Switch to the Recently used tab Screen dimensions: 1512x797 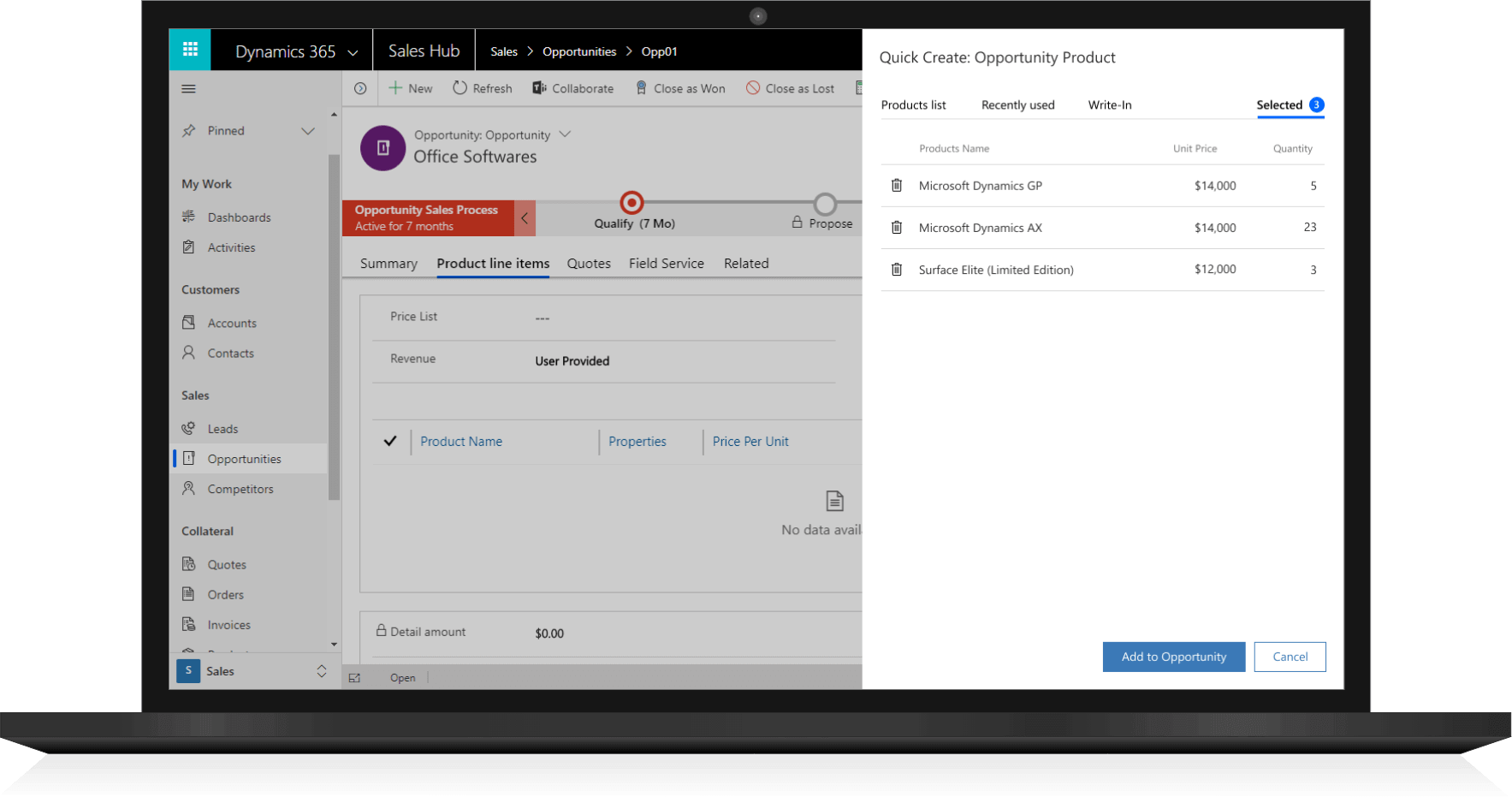click(x=1017, y=105)
